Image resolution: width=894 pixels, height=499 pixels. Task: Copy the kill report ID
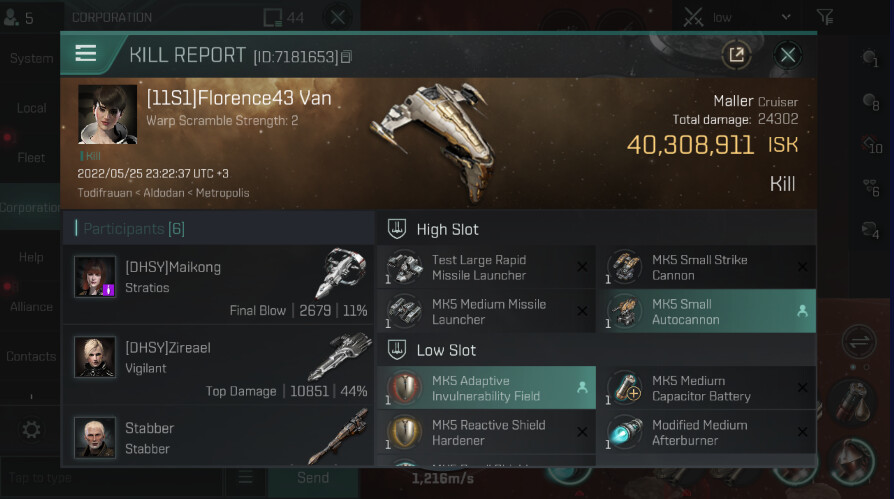tap(346, 56)
